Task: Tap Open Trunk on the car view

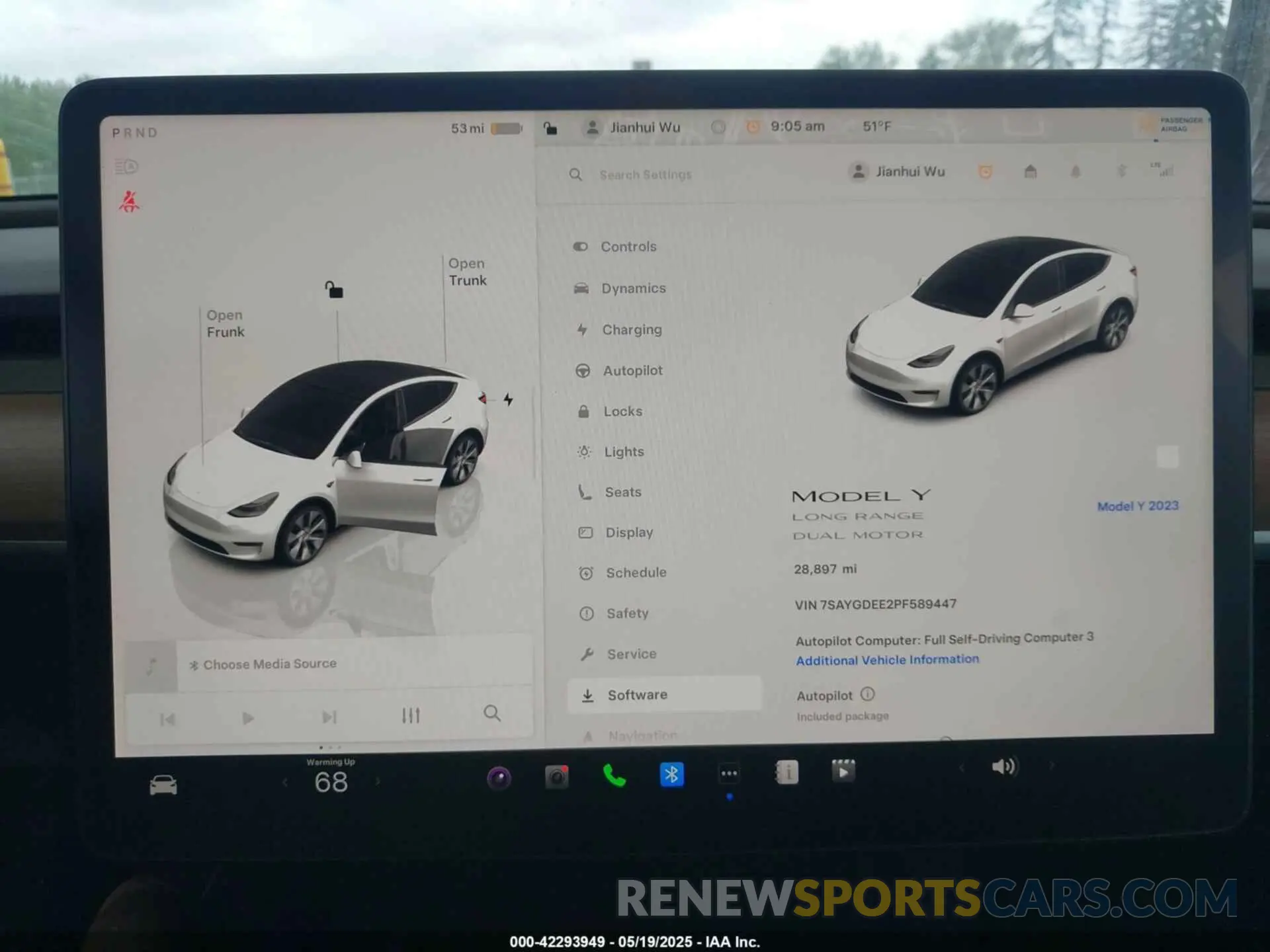Action: (467, 272)
